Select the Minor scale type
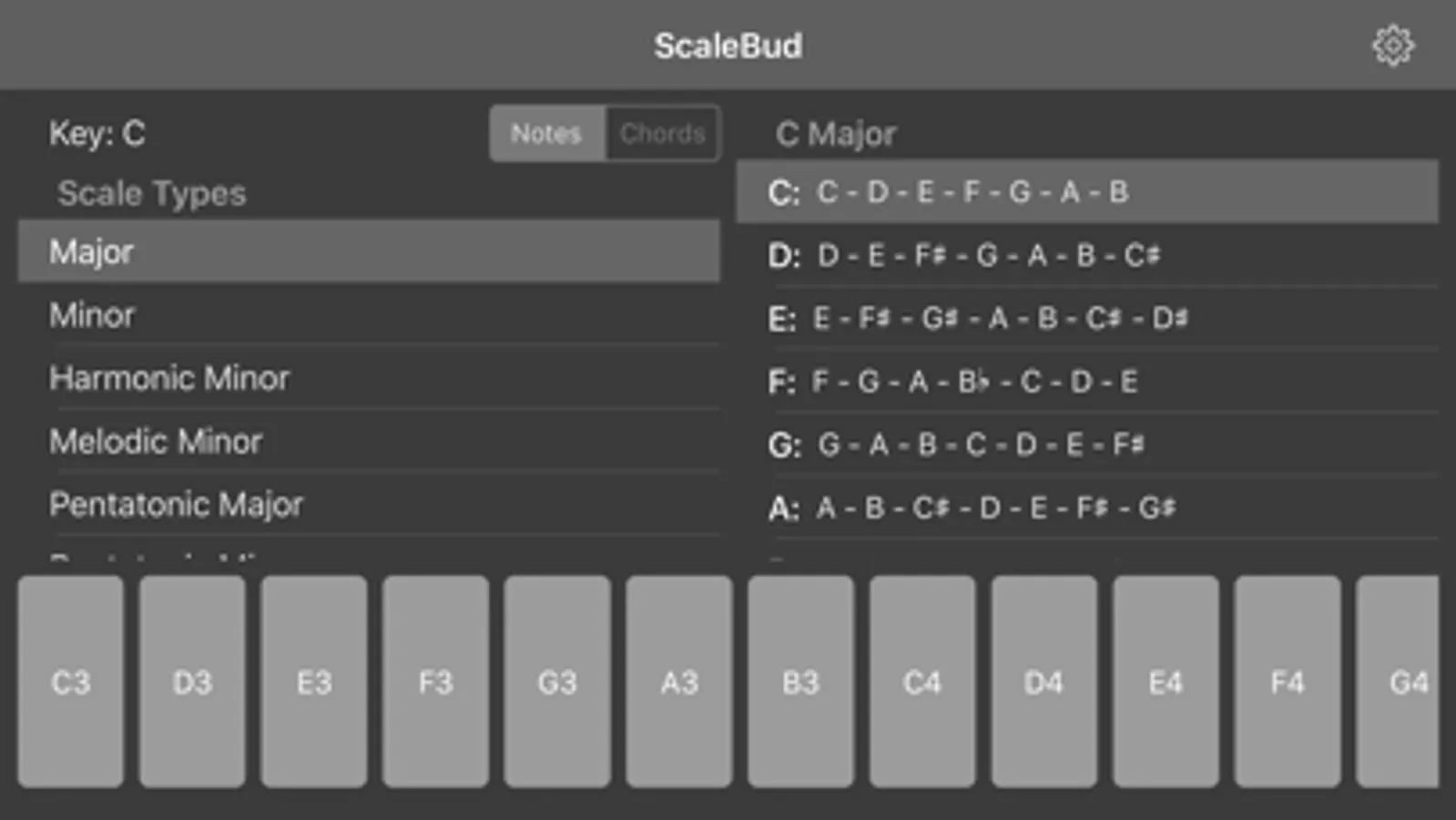Image resolution: width=1456 pixels, height=820 pixels. point(368,315)
